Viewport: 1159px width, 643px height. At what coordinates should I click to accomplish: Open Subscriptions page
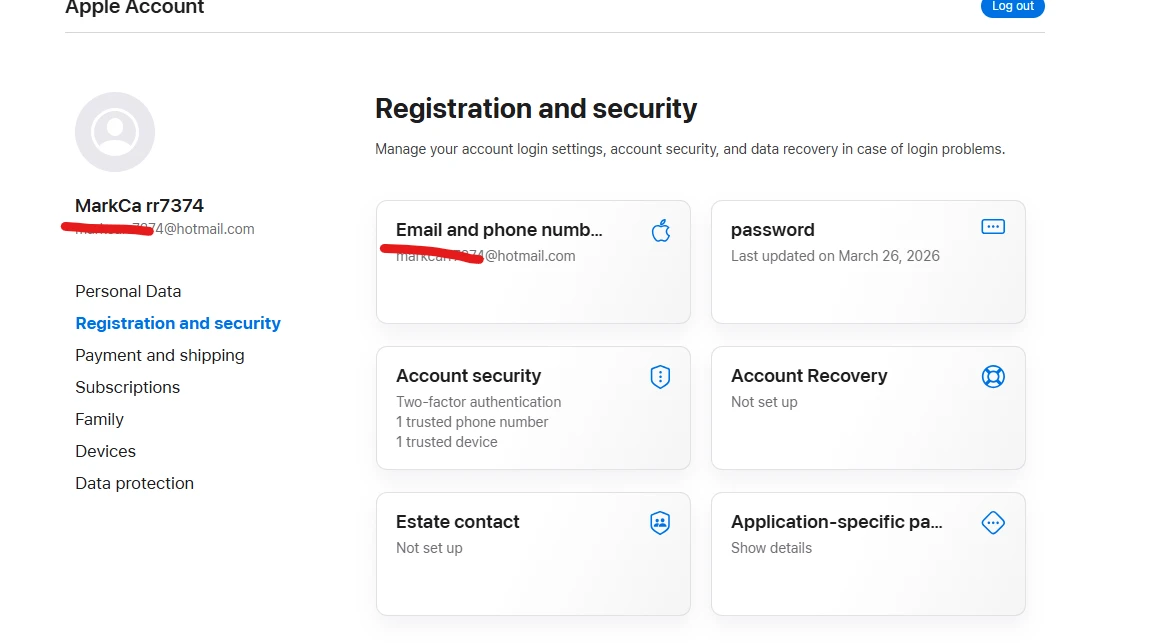click(127, 387)
